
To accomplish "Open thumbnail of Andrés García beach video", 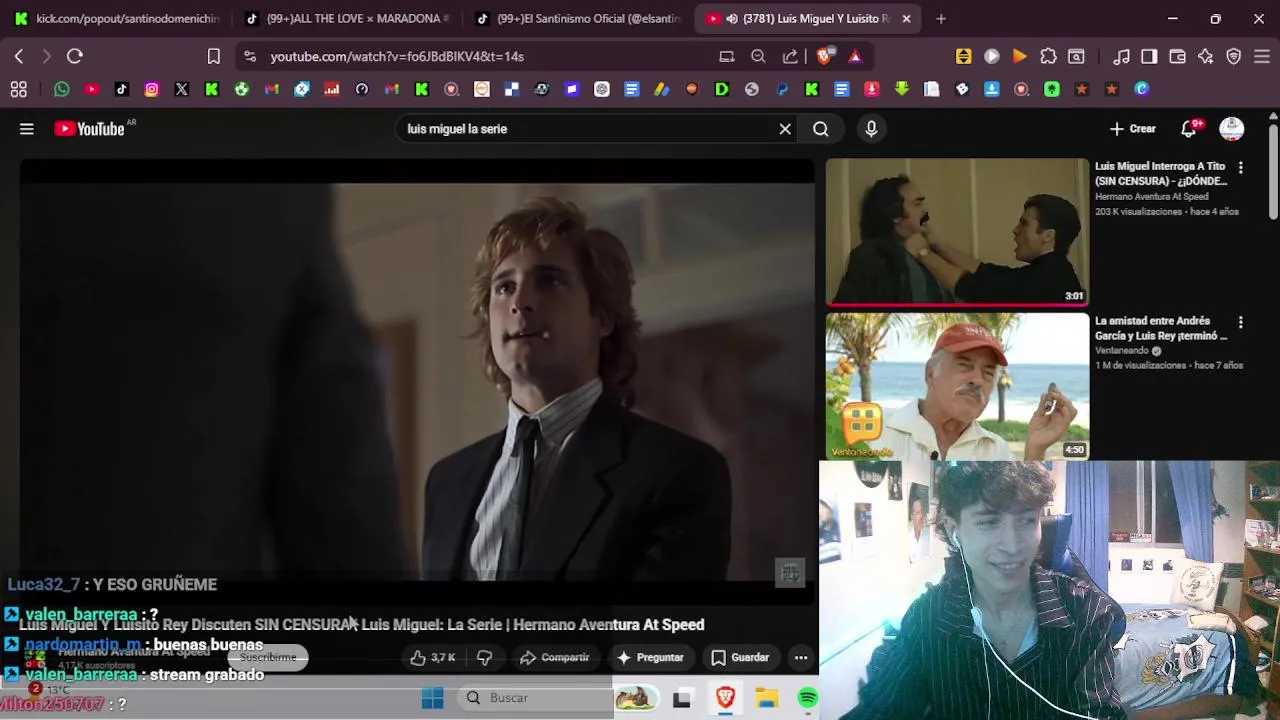I will (957, 386).
